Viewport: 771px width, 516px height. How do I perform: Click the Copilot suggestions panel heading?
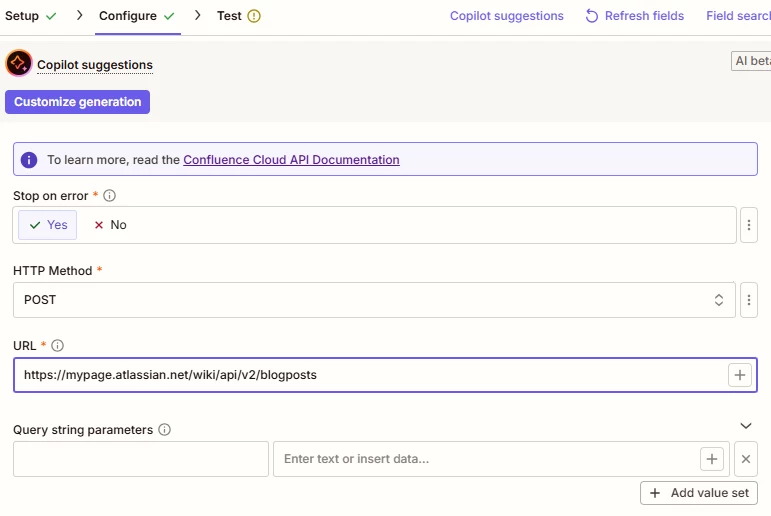(x=95, y=65)
